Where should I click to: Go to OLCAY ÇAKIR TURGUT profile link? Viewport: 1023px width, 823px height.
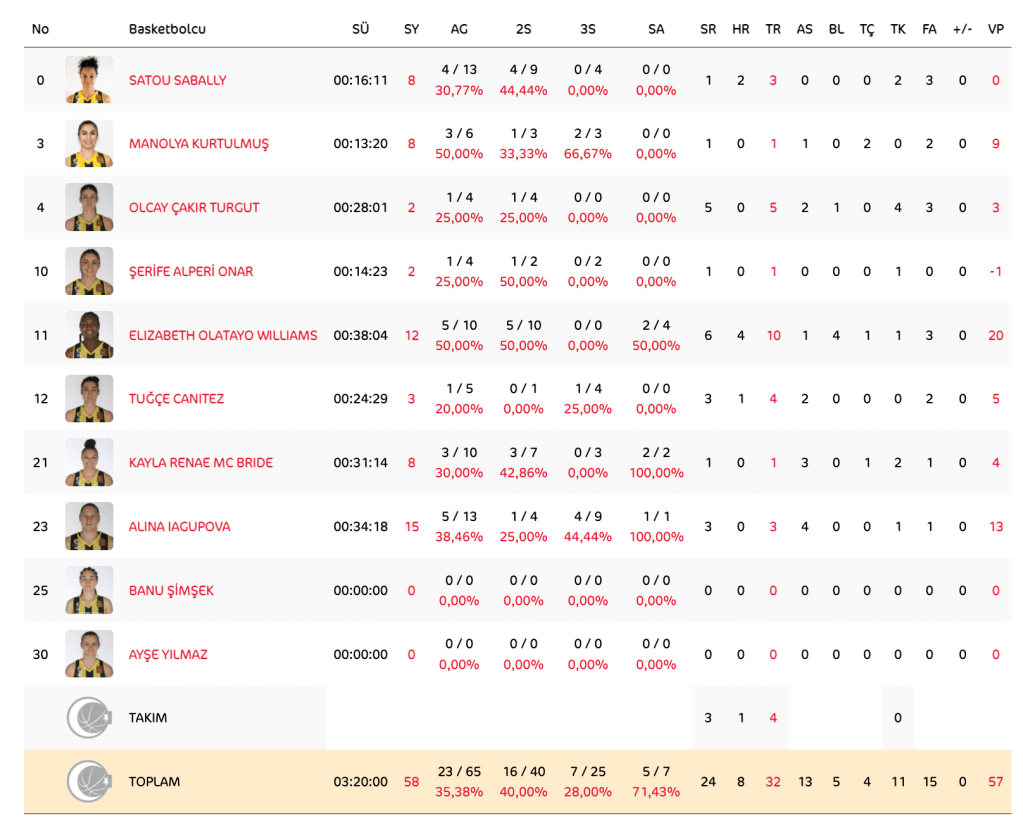[x=194, y=208]
